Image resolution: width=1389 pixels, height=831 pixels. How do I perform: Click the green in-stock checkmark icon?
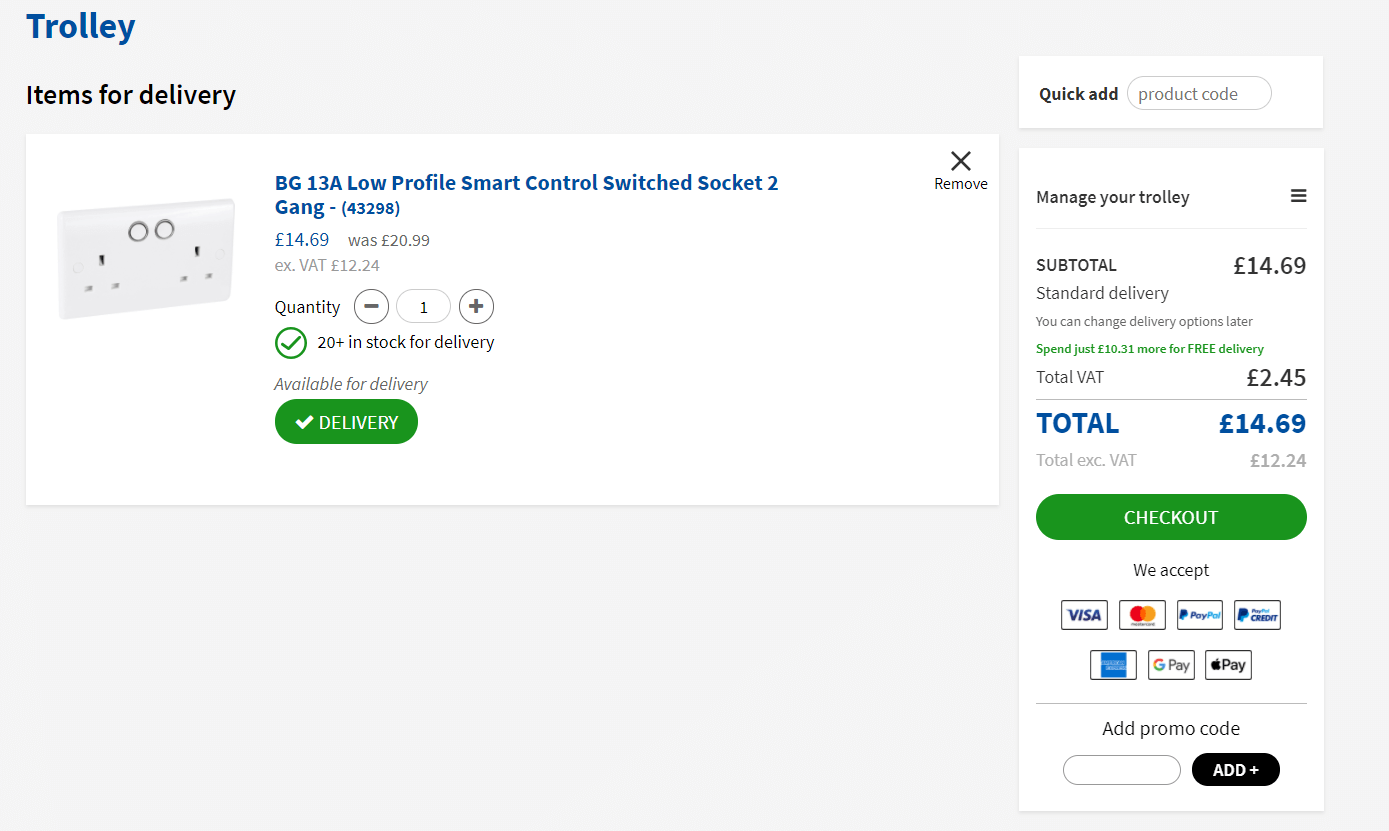pos(290,342)
